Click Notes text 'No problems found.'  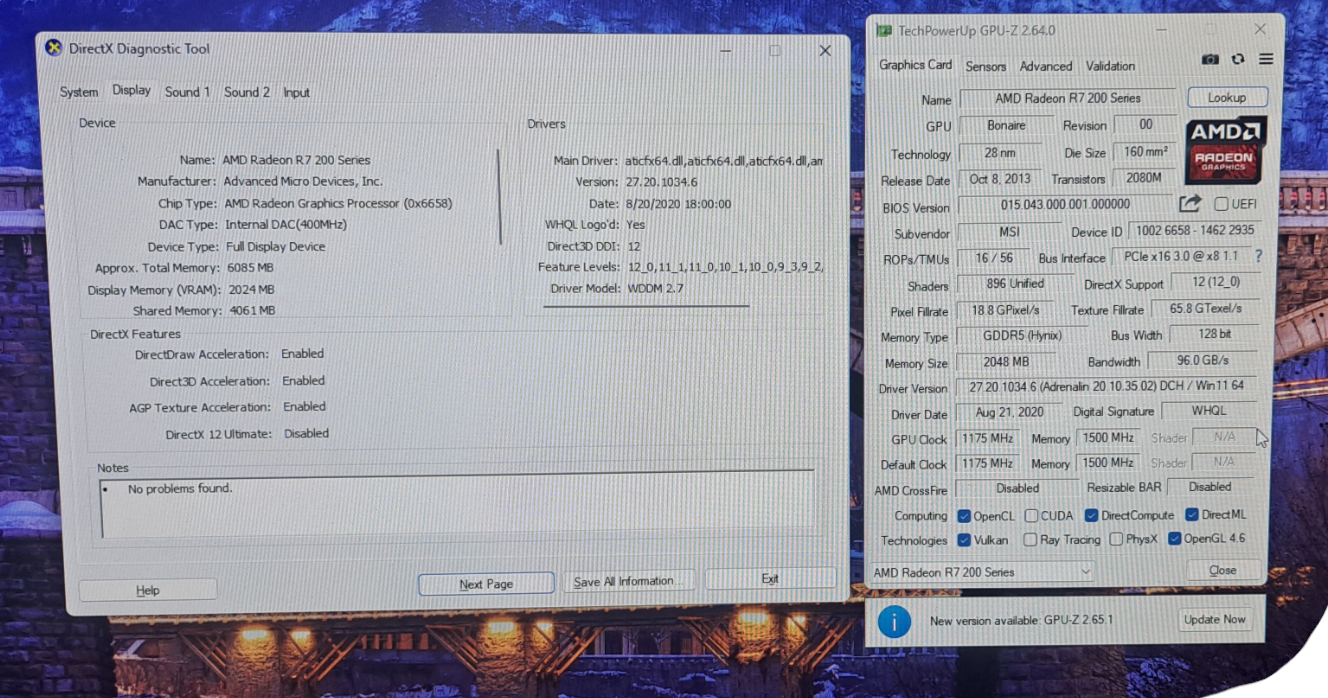point(180,489)
